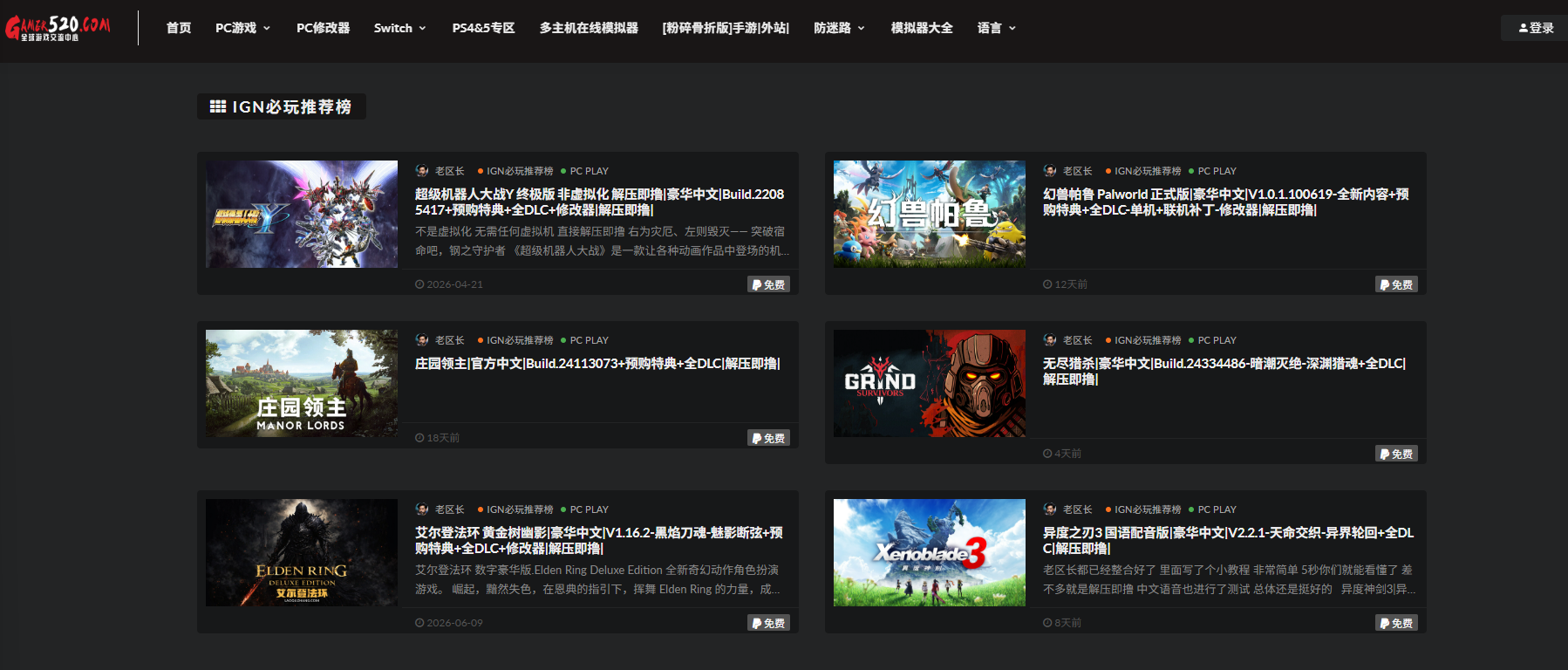Click 免费 badge on 无尽猎杀 card
This screenshot has height=670, width=1568.
pyautogui.click(x=1396, y=454)
